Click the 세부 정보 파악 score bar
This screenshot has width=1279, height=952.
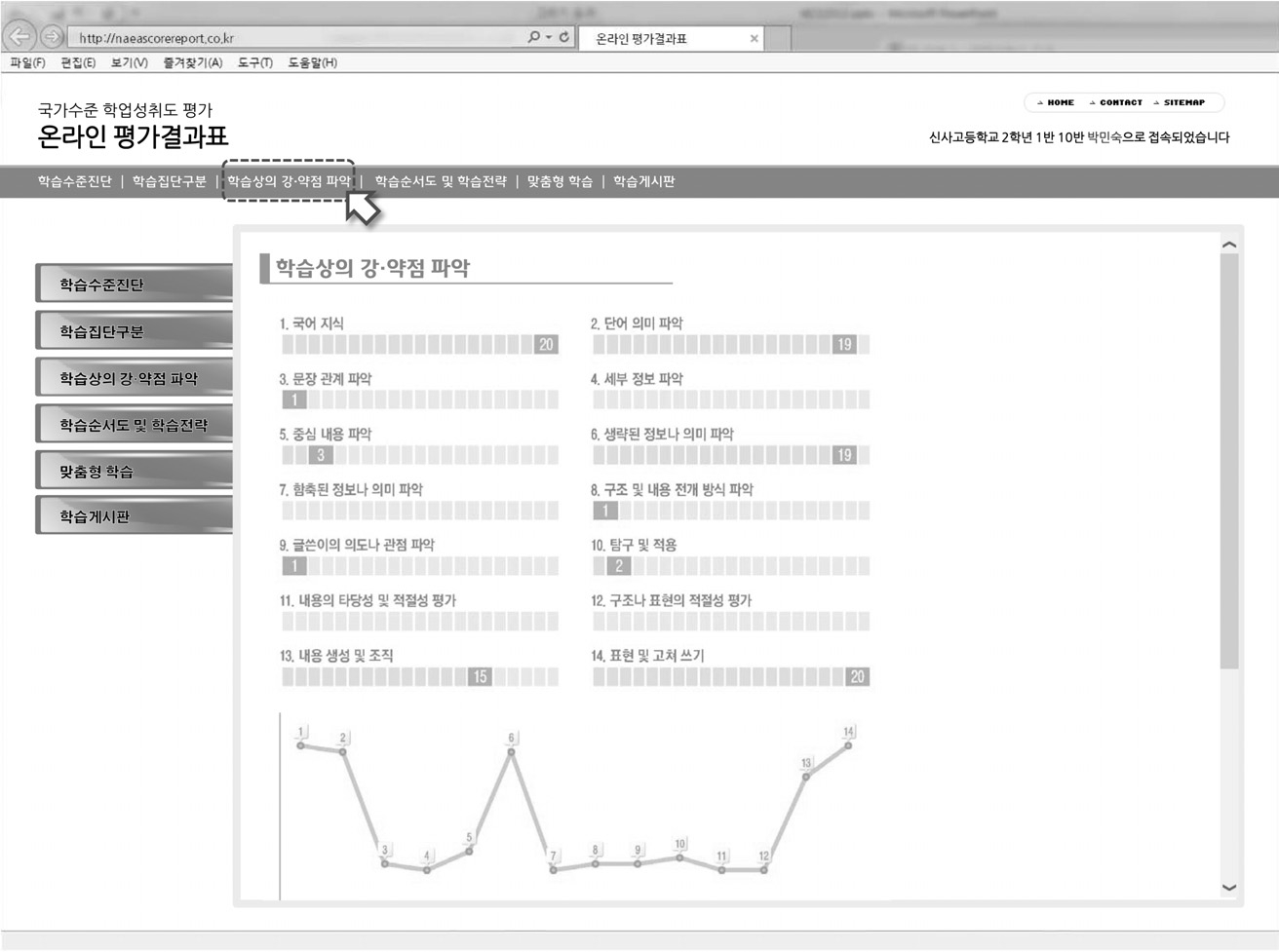[731, 400]
